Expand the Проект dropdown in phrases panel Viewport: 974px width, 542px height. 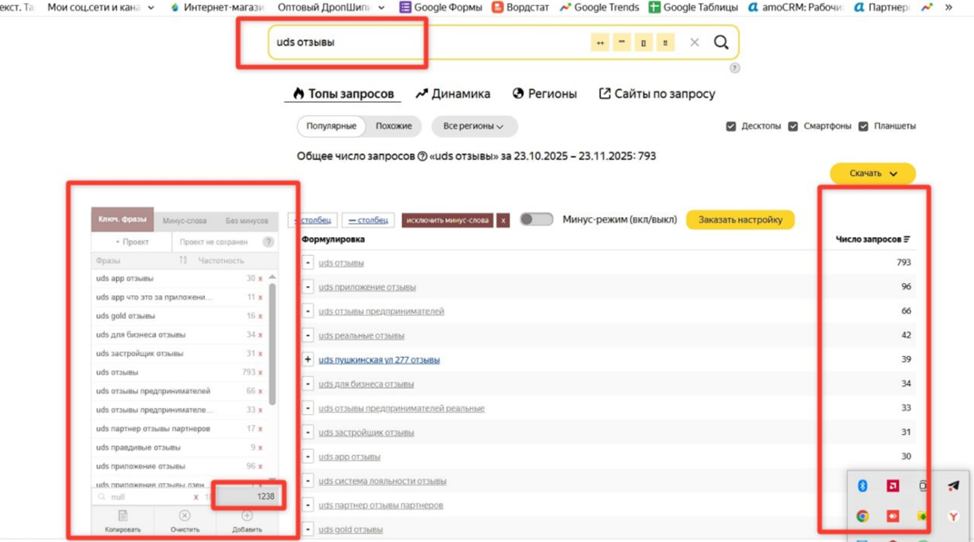(132, 242)
